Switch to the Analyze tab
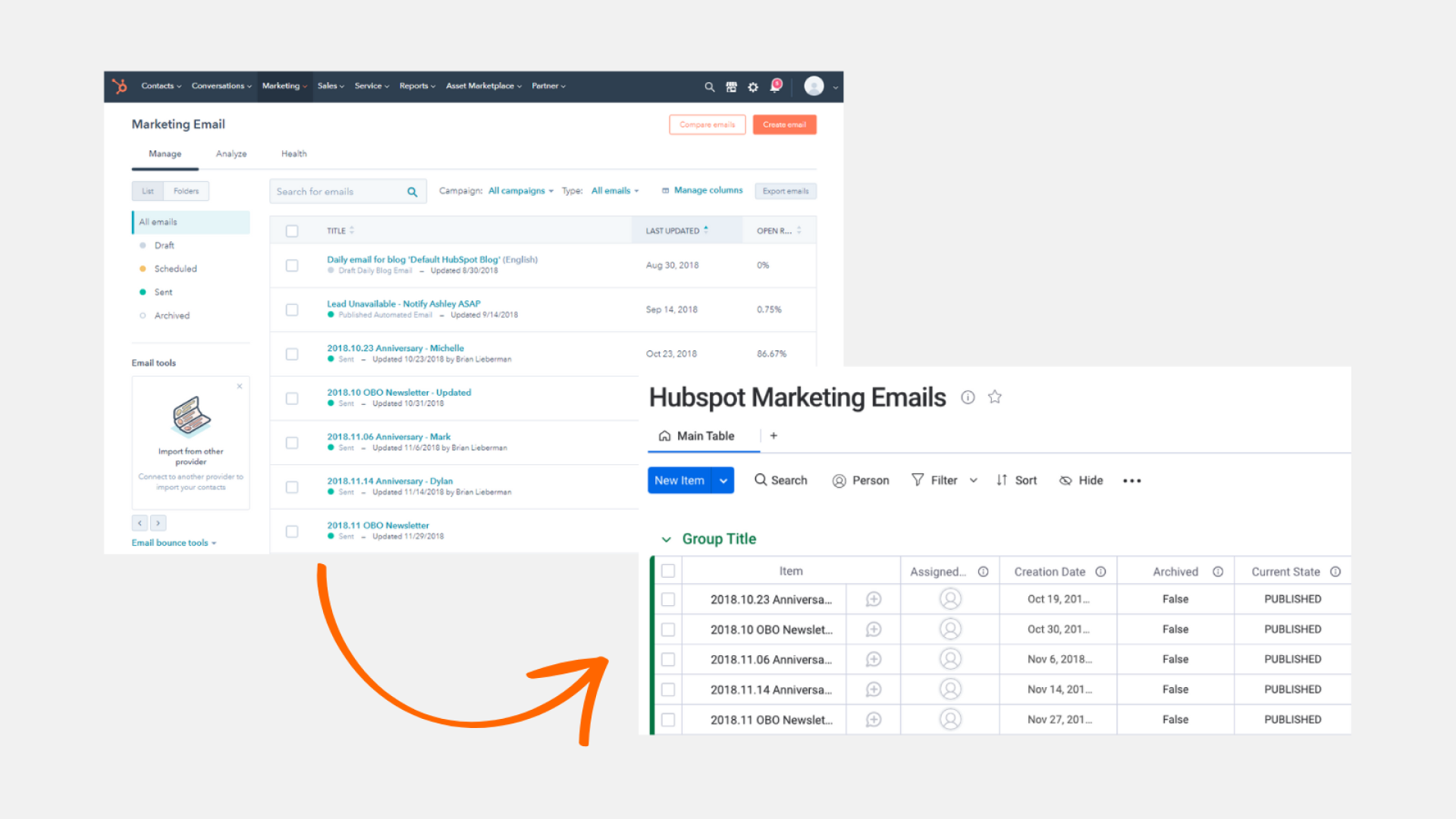The image size is (1456, 819). tap(231, 154)
